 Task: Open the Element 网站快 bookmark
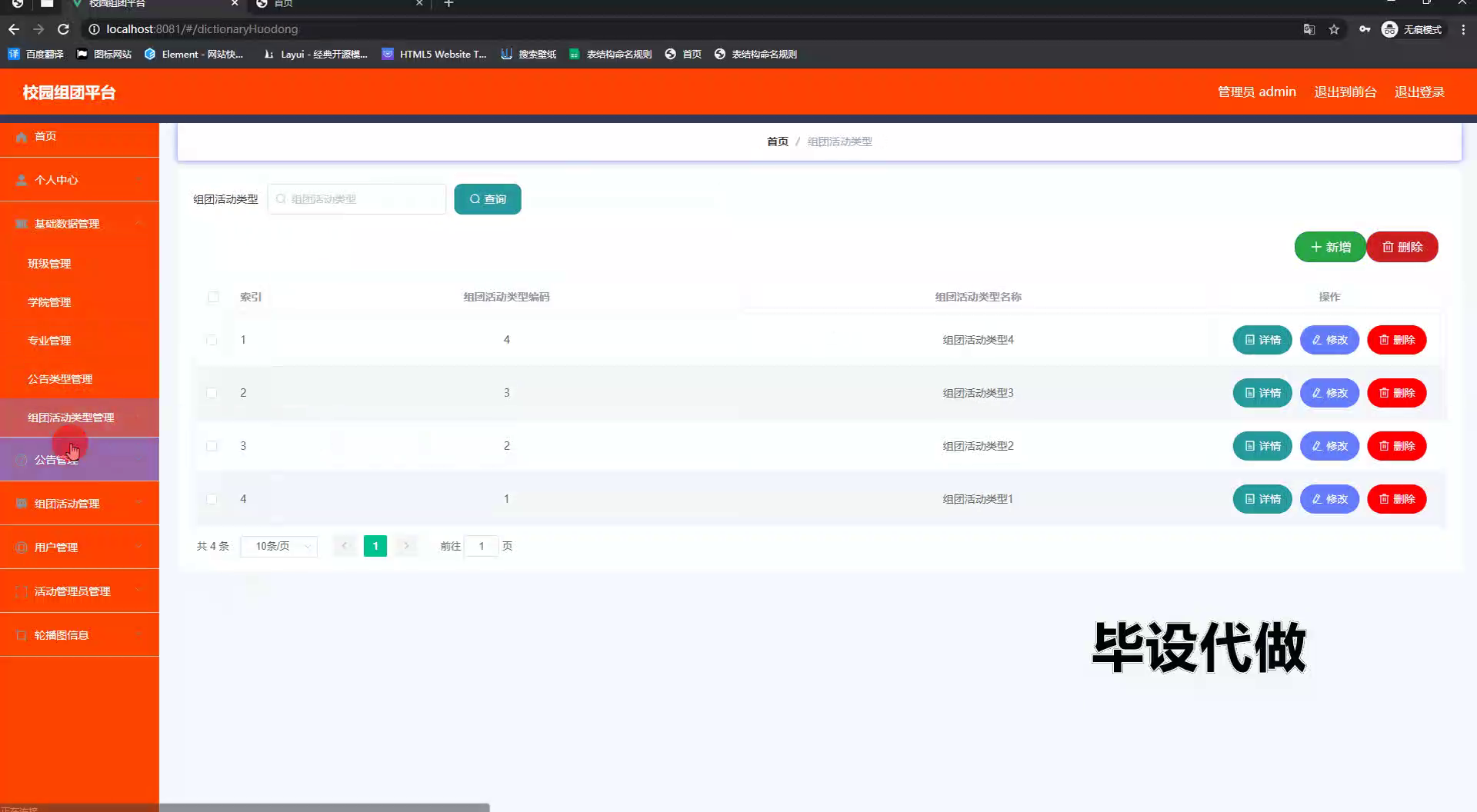coord(194,54)
